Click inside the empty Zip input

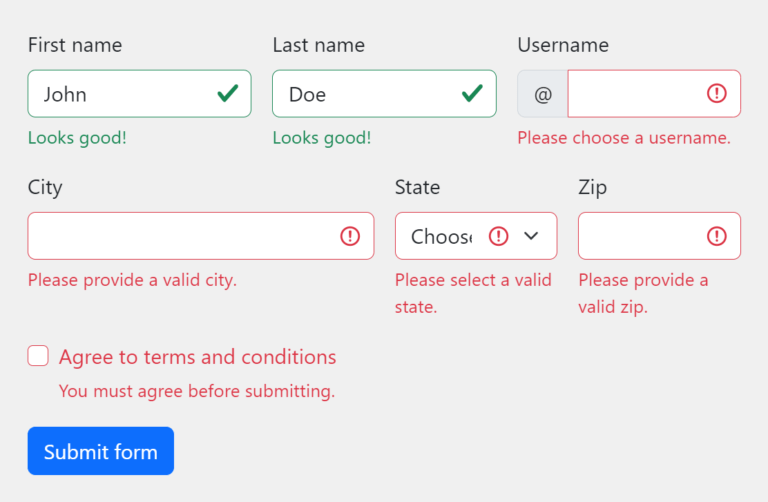659,236
